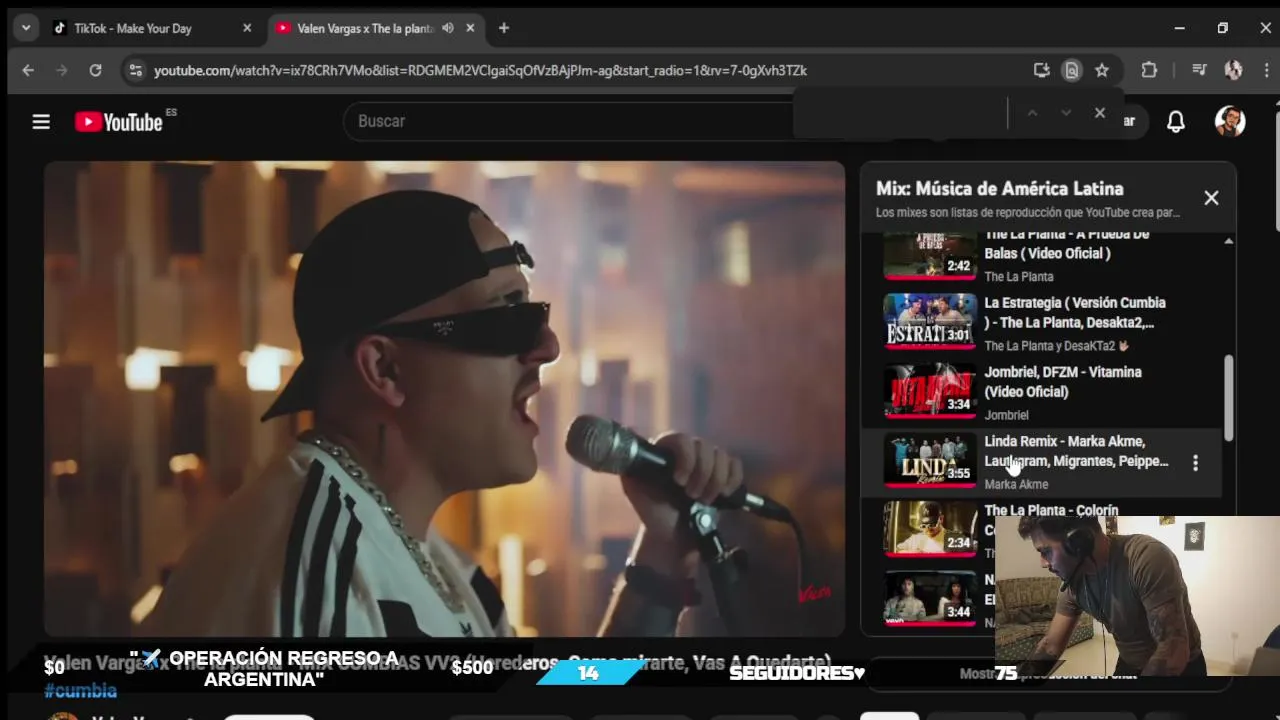Open Jombriel, DFZM - Vitamina title
Viewport: 1280px width, 720px height.
(1063, 381)
